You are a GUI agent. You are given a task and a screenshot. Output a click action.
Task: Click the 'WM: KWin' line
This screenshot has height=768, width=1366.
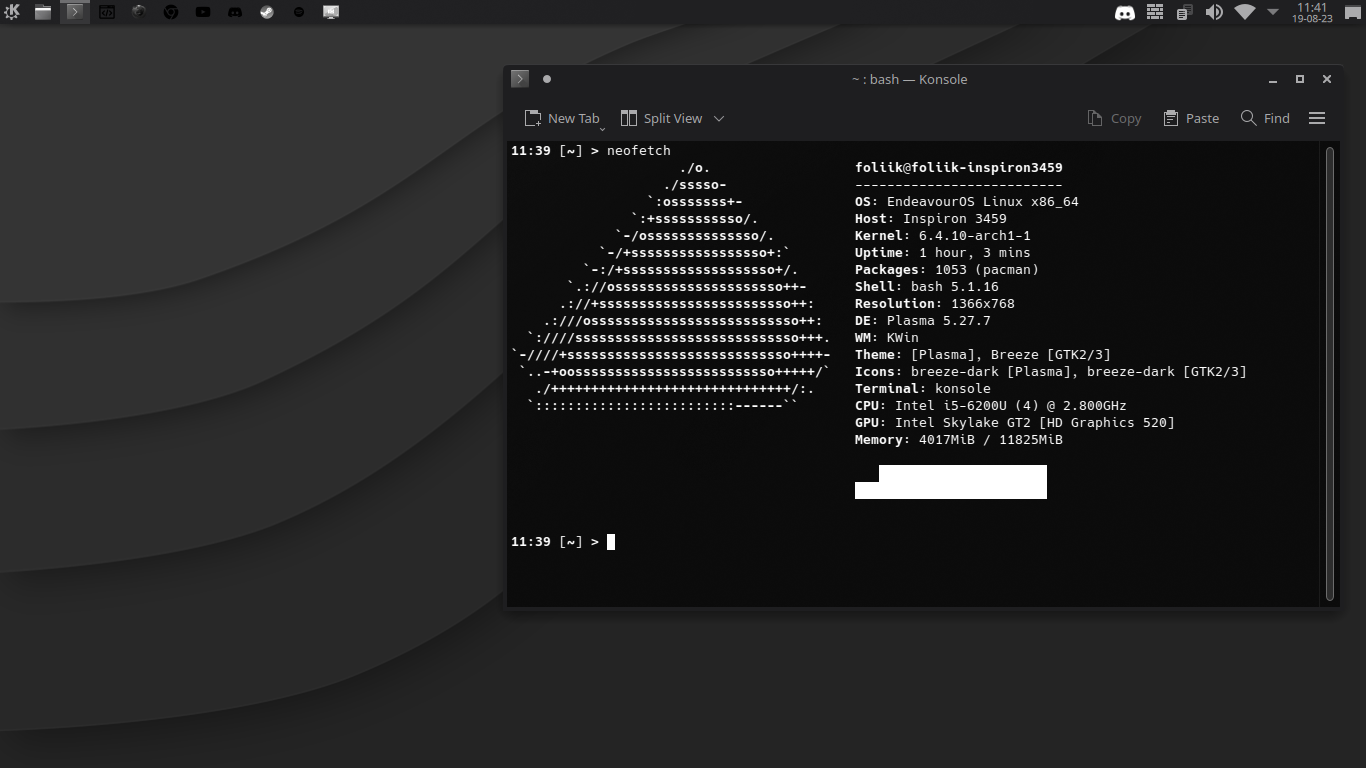(x=887, y=338)
